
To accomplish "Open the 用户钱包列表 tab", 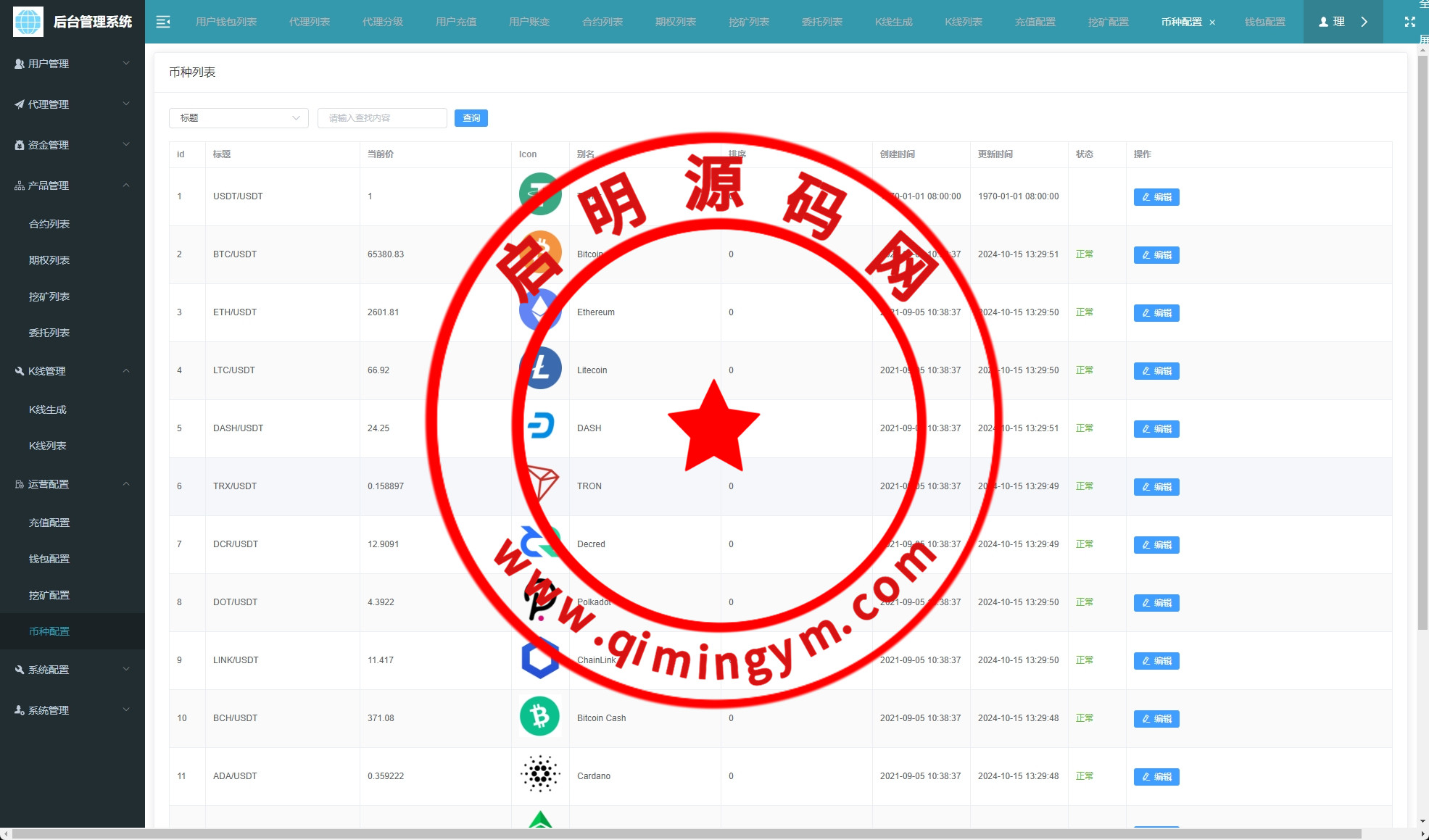I will pyautogui.click(x=226, y=22).
